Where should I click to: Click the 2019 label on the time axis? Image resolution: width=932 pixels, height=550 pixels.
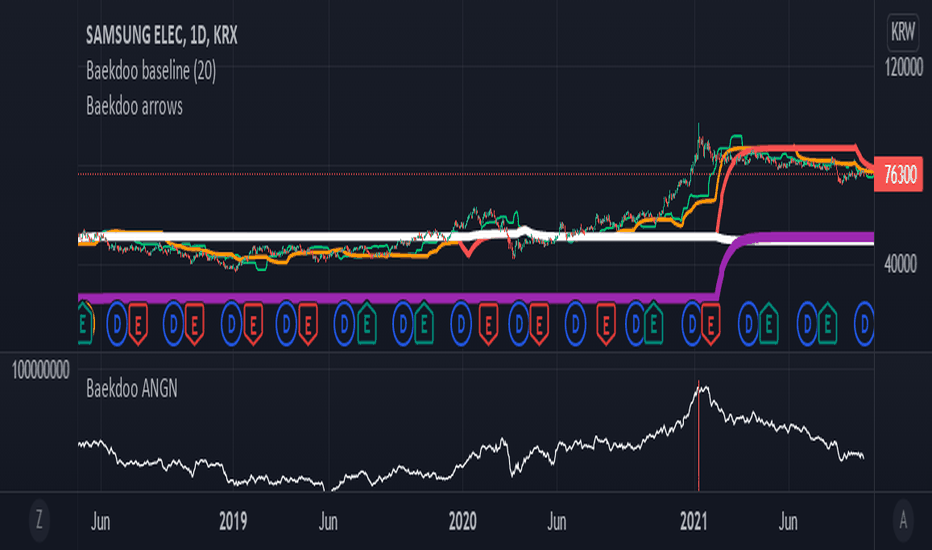[x=233, y=521]
